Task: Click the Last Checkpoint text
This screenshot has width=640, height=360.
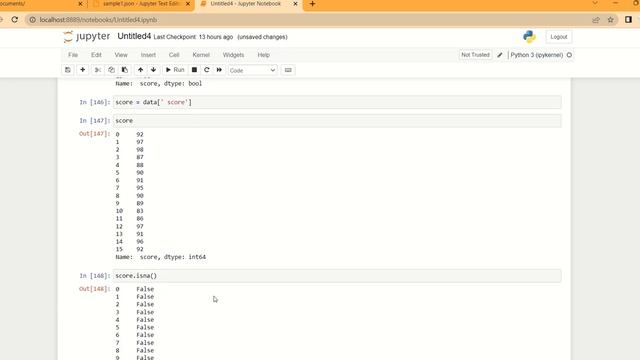Action: tap(193, 37)
